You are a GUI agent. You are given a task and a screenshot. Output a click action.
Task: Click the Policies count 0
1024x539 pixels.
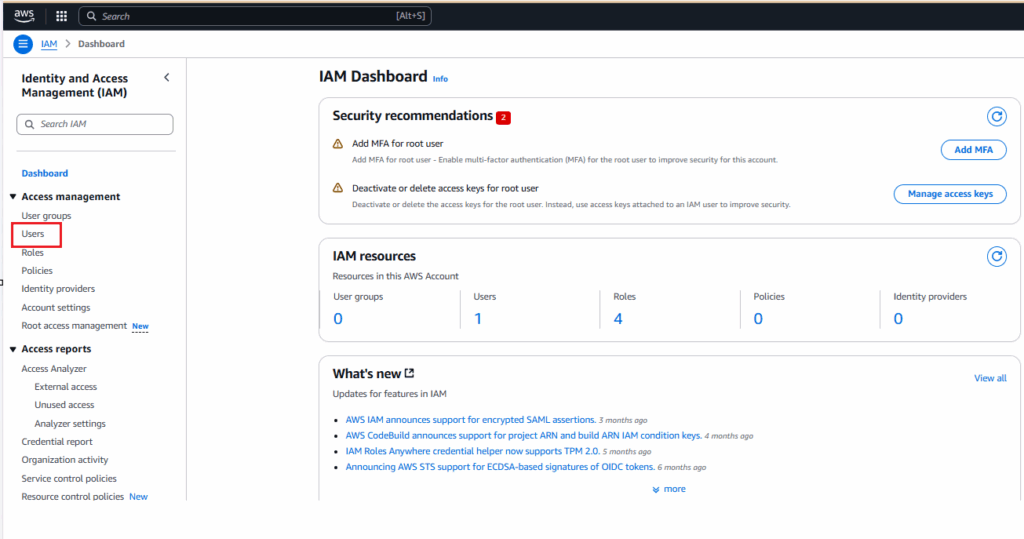[758, 319]
